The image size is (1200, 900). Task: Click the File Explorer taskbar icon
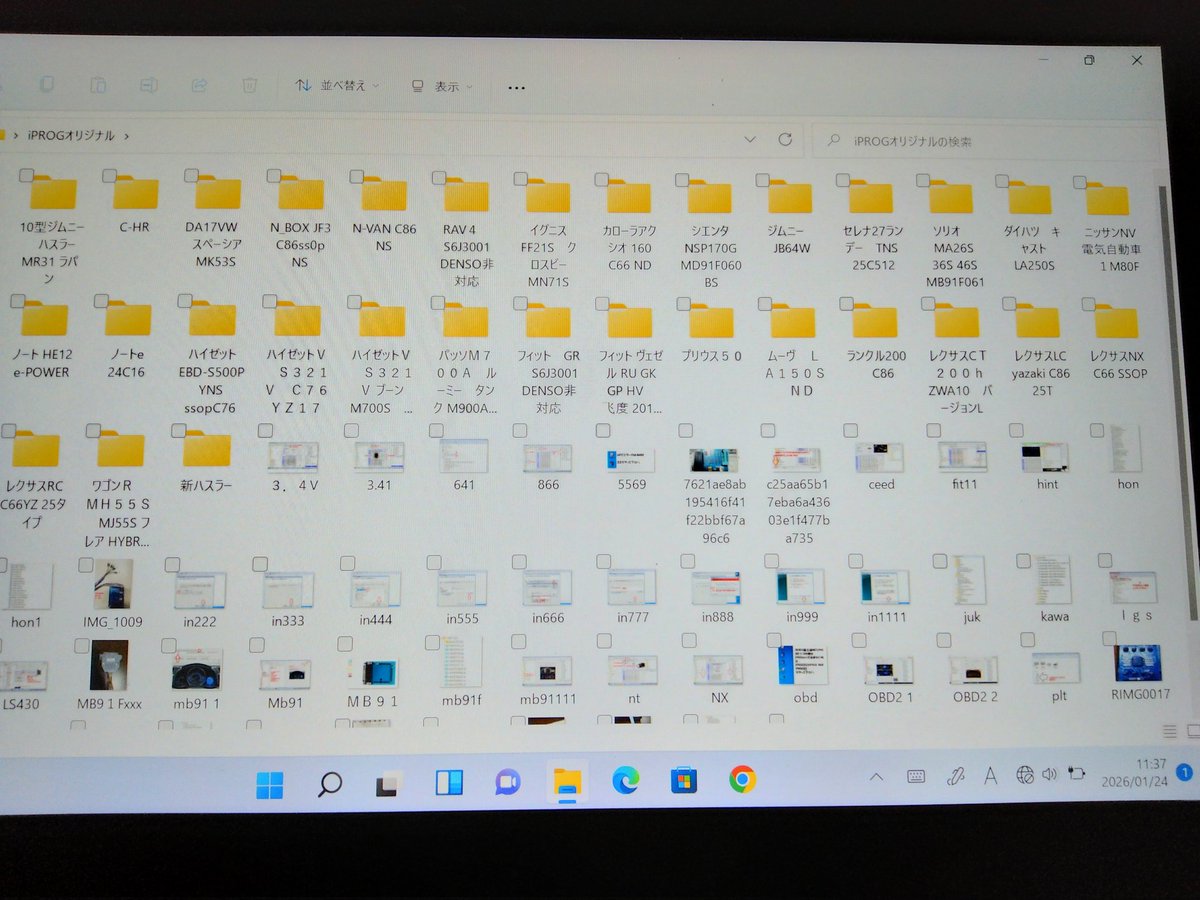tap(567, 781)
